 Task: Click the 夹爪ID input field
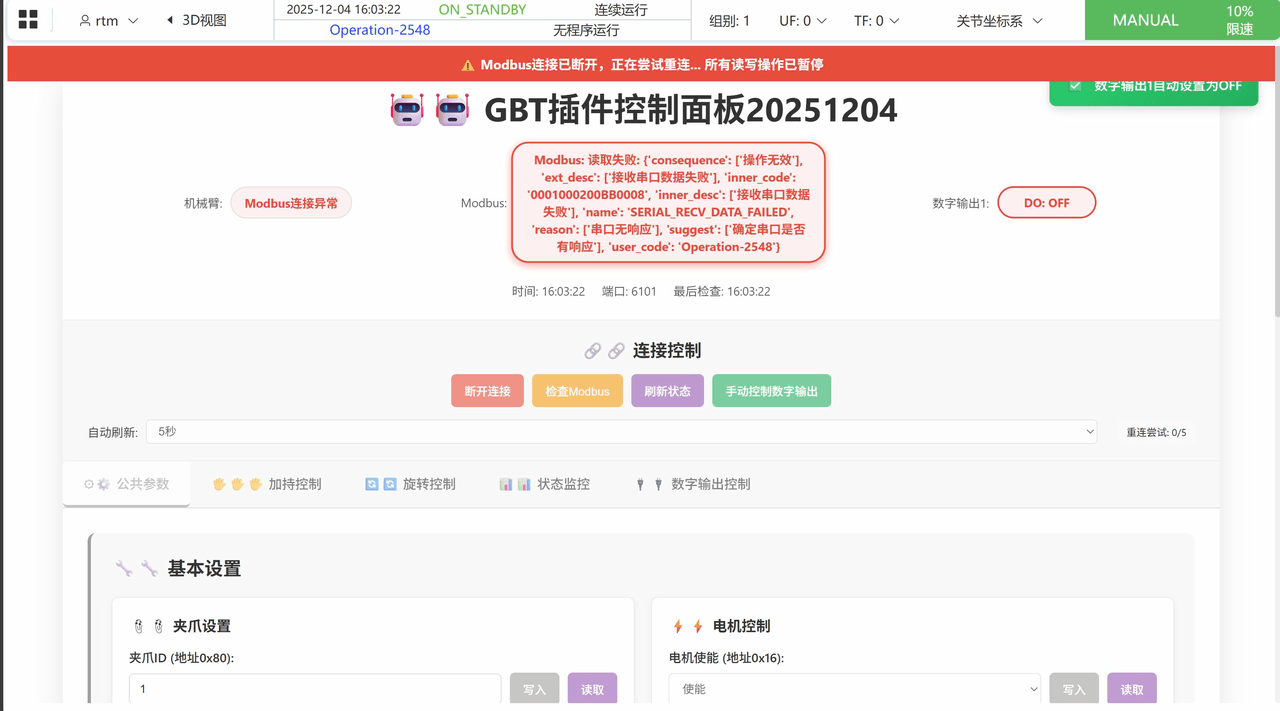pyautogui.click(x=315, y=689)
